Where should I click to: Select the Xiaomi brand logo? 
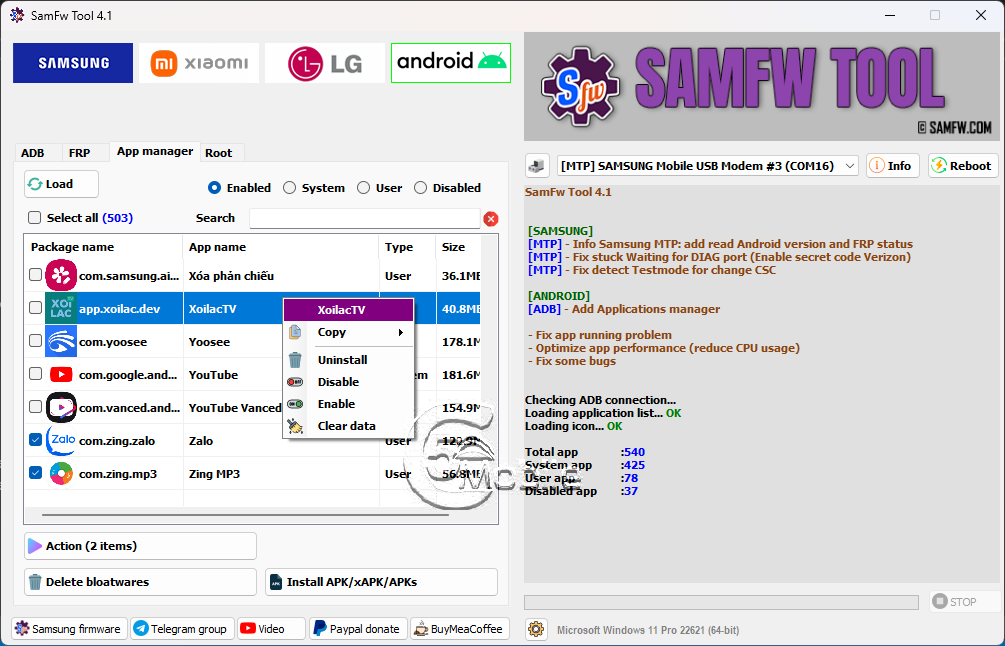pos(199,63)
